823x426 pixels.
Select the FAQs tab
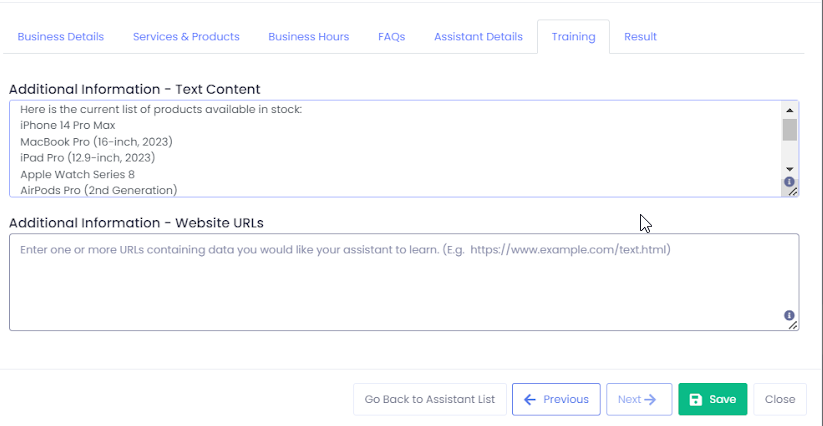coord(391,37)
